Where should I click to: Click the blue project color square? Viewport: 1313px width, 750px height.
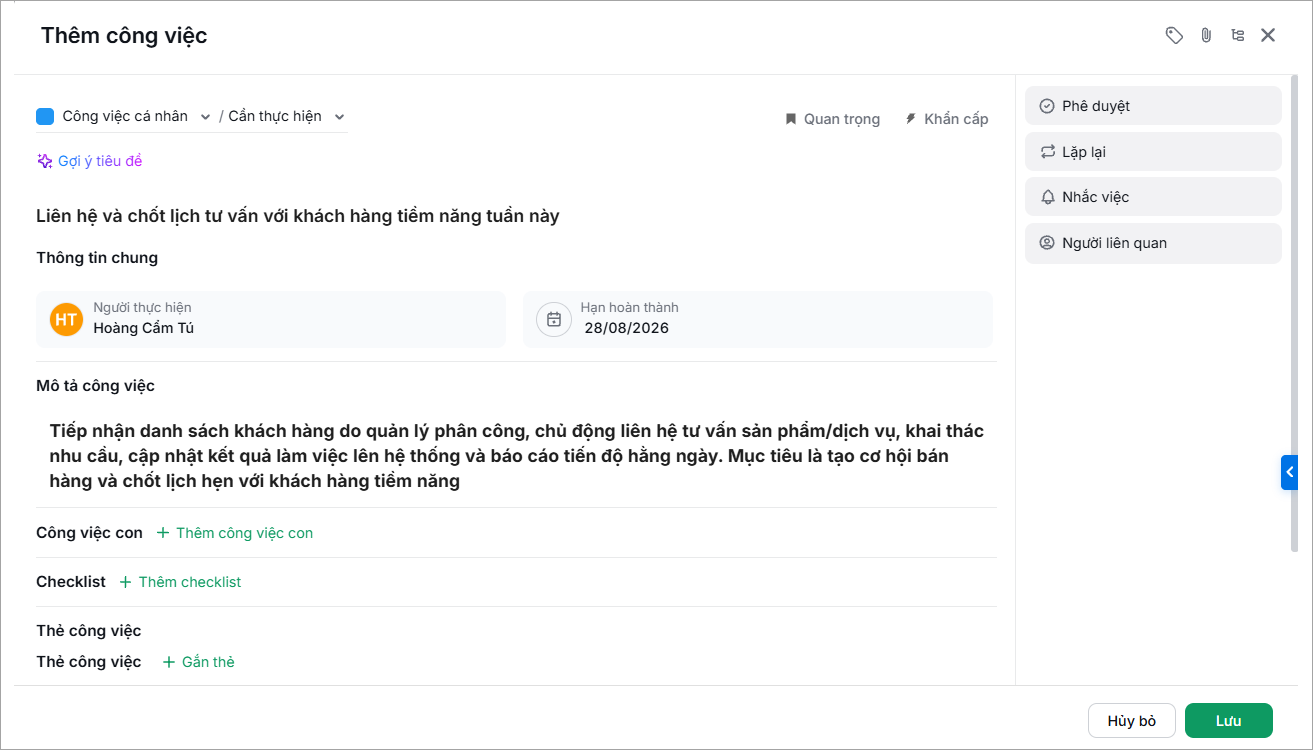[x=45, y=116]
